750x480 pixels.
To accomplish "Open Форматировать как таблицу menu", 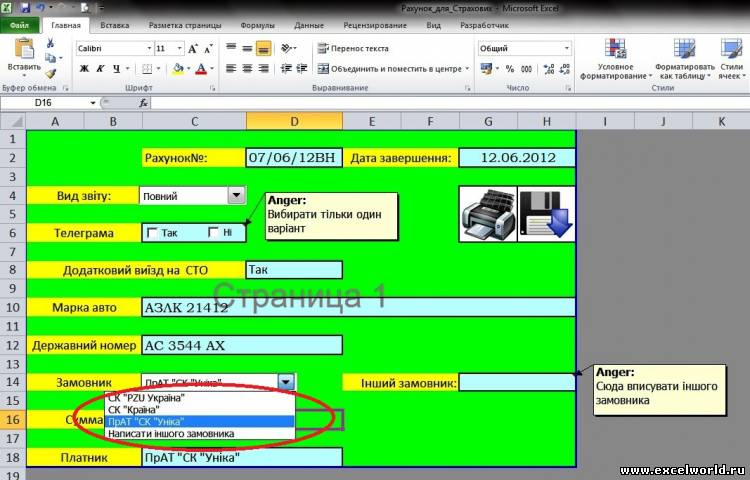I will pos(684,59).
